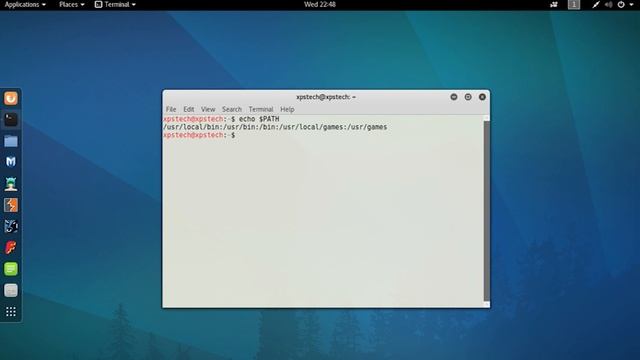640x360 pixels.
Task: Open the grey tweak tool icon in the dock
Action: (11, 290)
